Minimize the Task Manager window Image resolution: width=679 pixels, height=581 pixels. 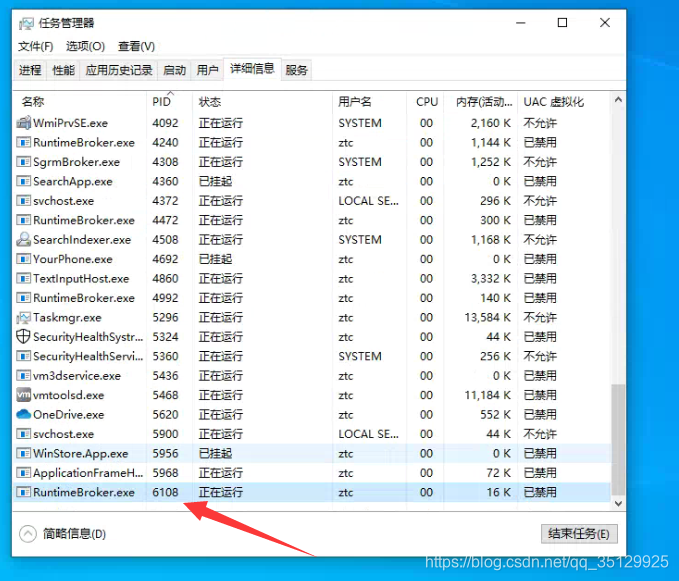[x=521, y=23]
